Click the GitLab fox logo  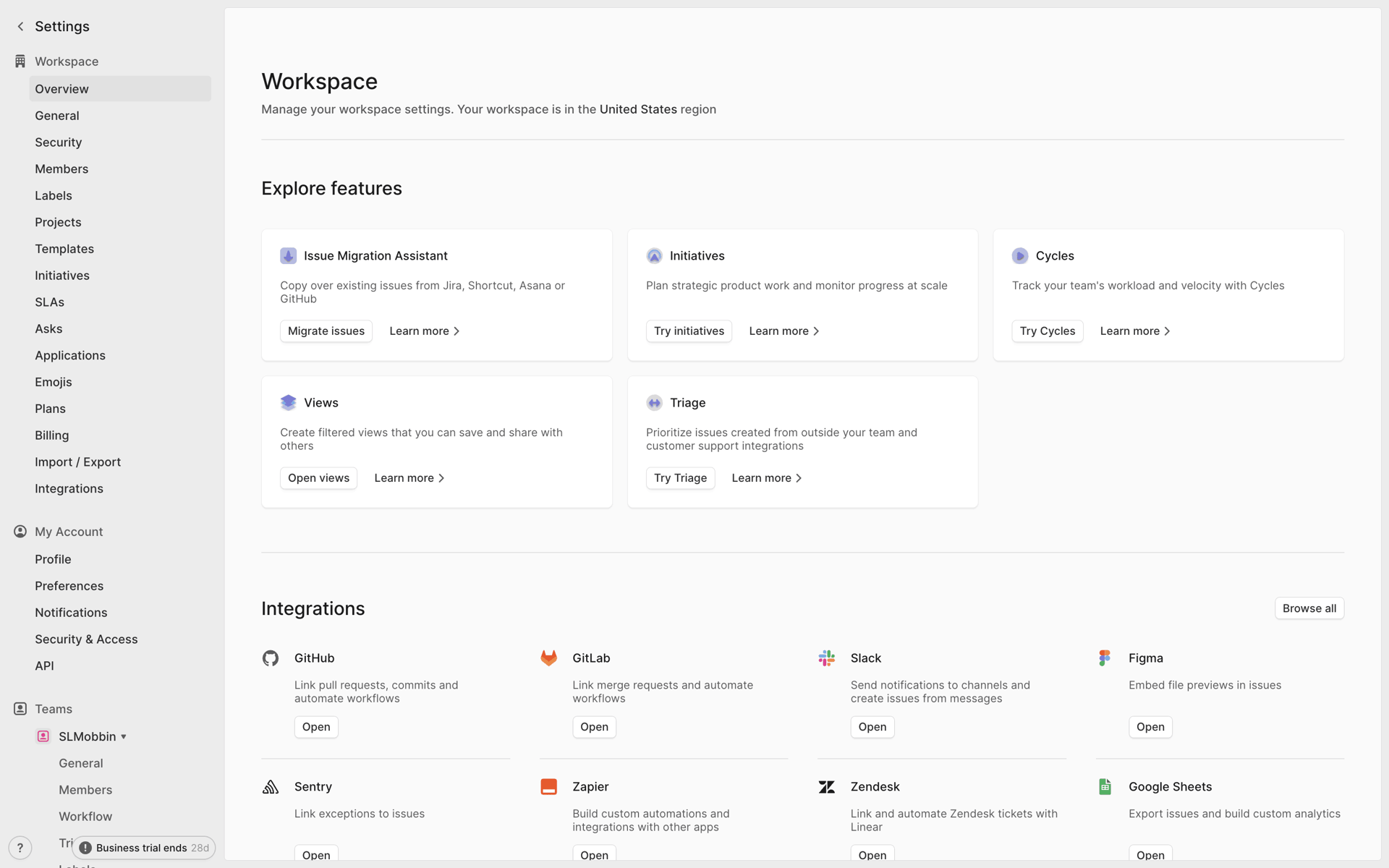[x=549, y=658]
